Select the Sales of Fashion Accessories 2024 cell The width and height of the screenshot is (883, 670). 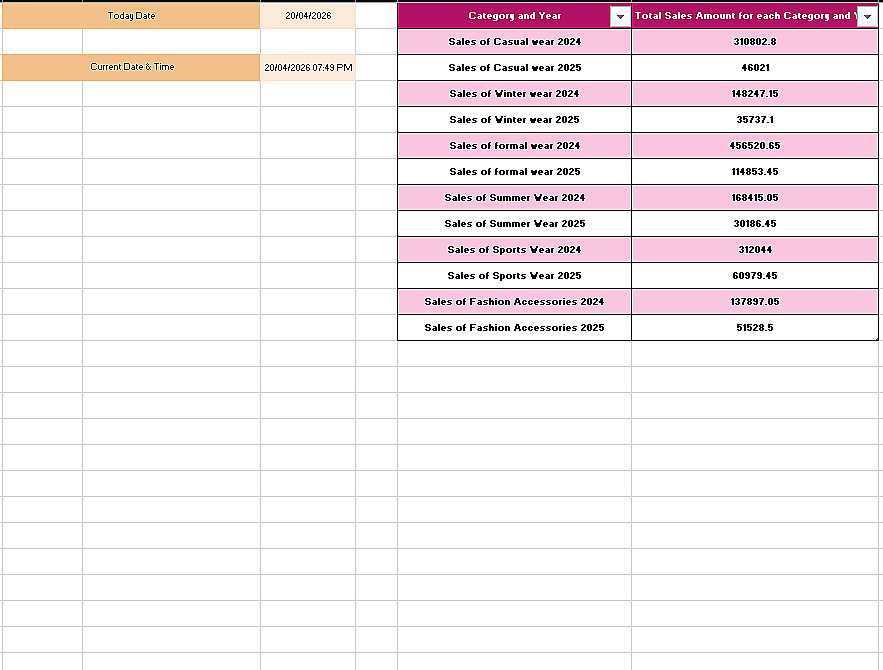(514, 301)
